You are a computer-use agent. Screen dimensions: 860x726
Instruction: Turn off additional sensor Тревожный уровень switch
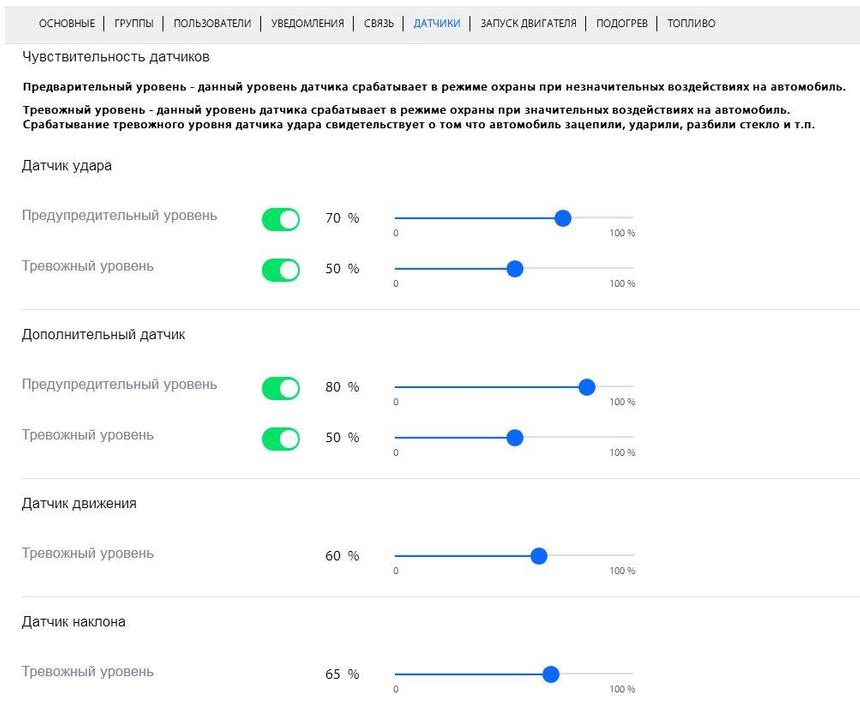281,438
